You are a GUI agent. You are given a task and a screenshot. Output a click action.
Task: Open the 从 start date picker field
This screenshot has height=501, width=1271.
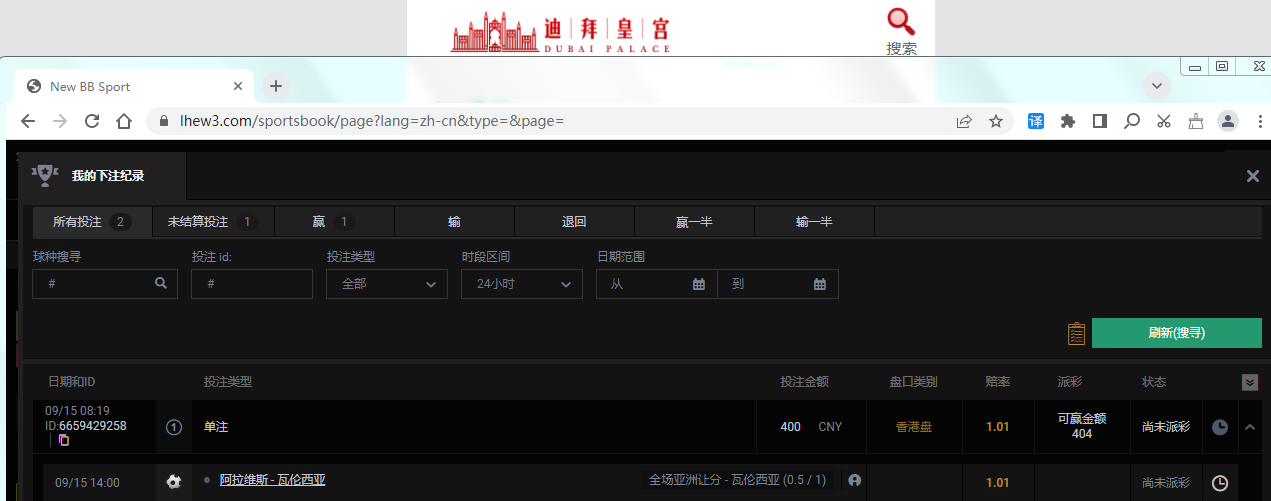click(657, 284)
